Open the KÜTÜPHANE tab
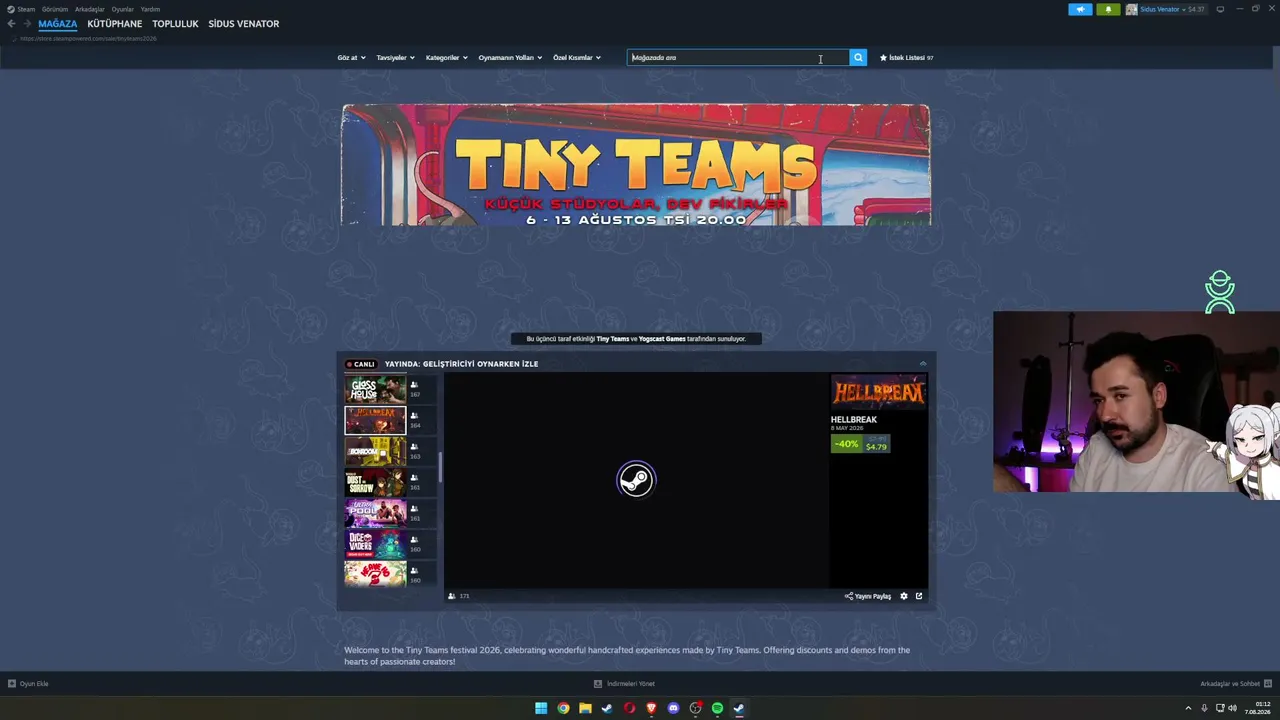 click(x=115, y=24)
